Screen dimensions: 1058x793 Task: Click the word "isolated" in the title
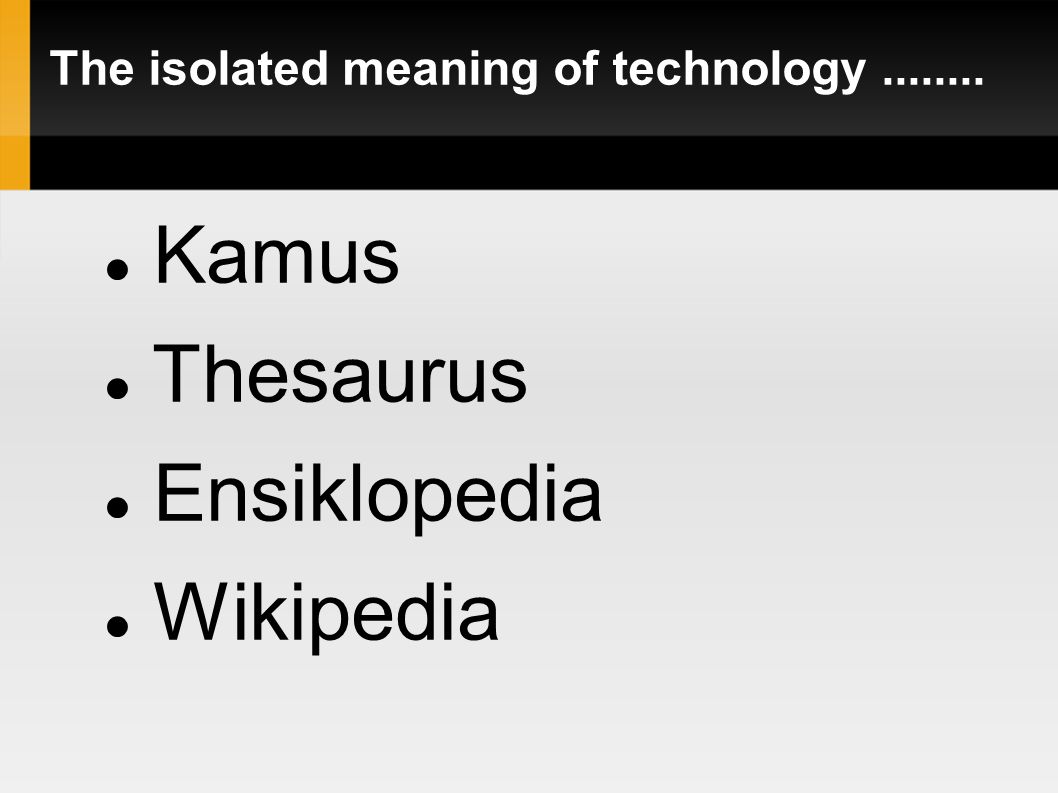(x=238, y=68)
